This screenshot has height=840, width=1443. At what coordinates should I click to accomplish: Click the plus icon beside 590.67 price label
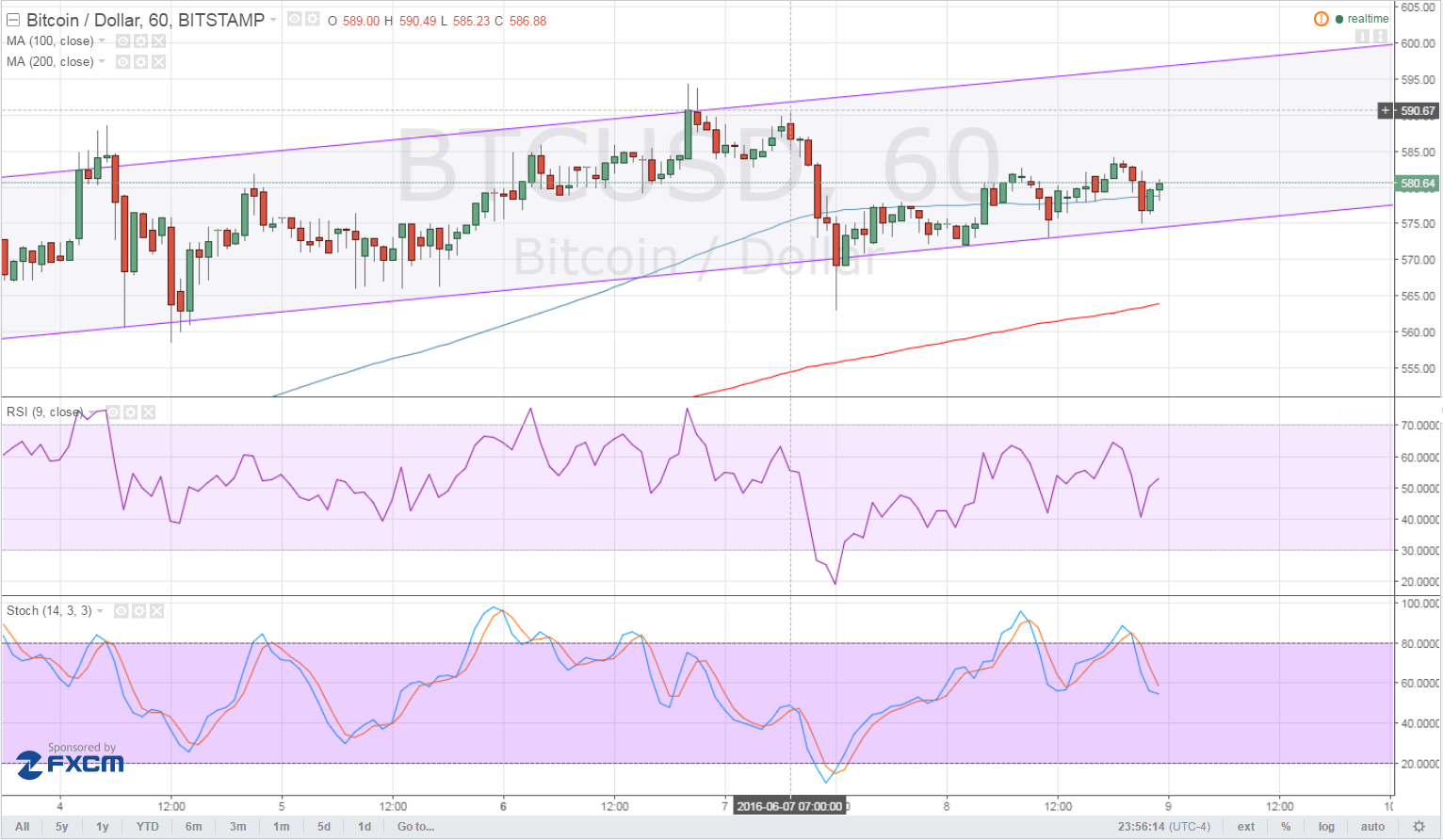click(x=1386, y=111)
